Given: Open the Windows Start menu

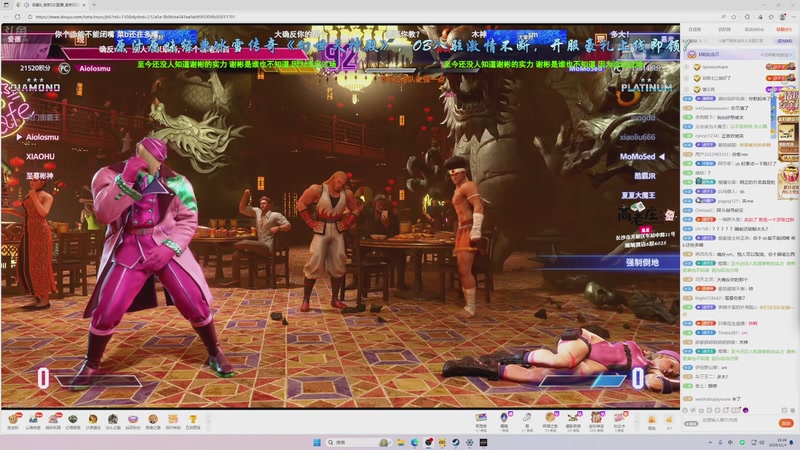Looking at the screenshot, I should [317, 442].
